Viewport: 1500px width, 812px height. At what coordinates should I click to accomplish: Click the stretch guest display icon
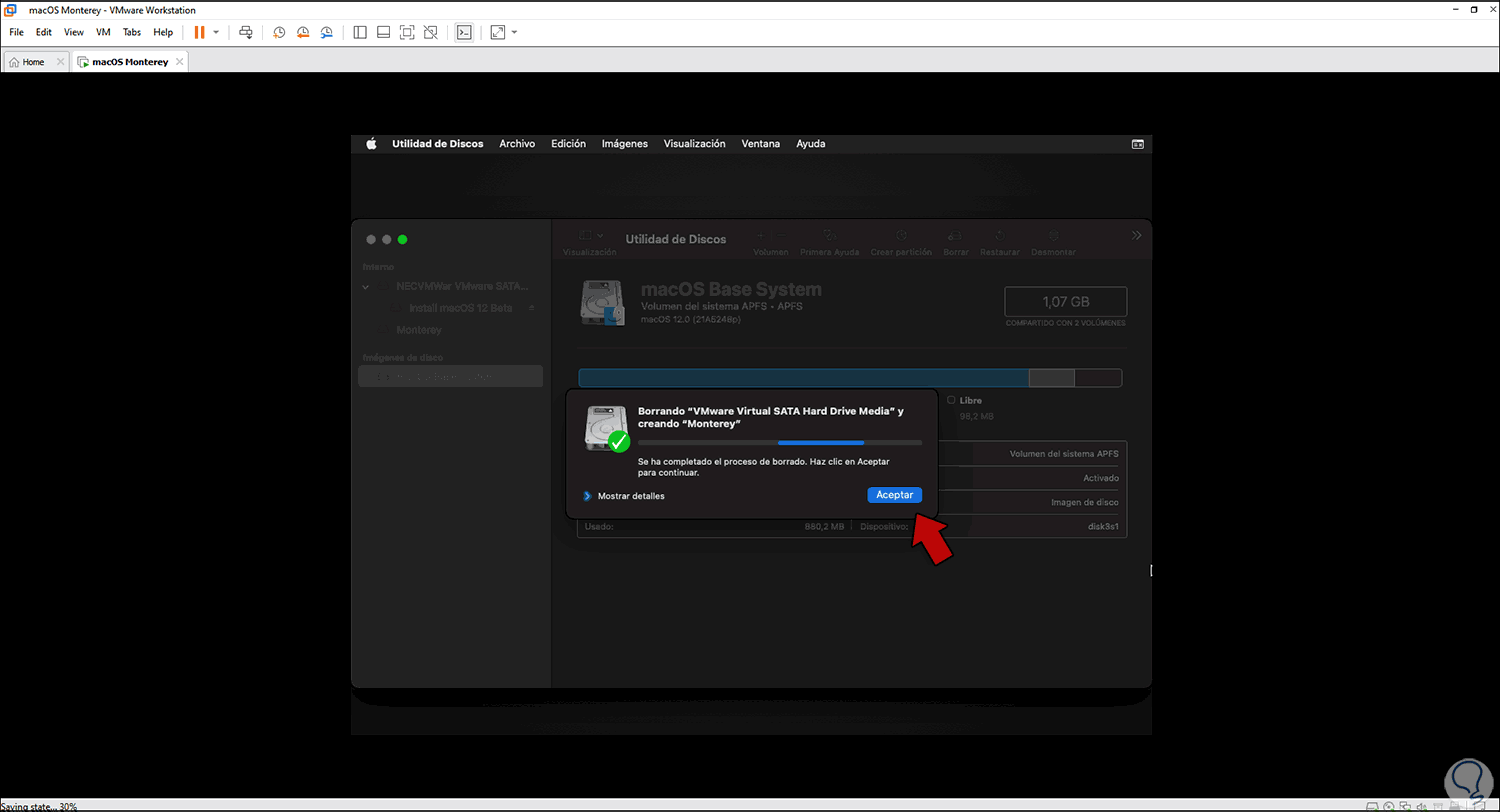click(498, 32)
